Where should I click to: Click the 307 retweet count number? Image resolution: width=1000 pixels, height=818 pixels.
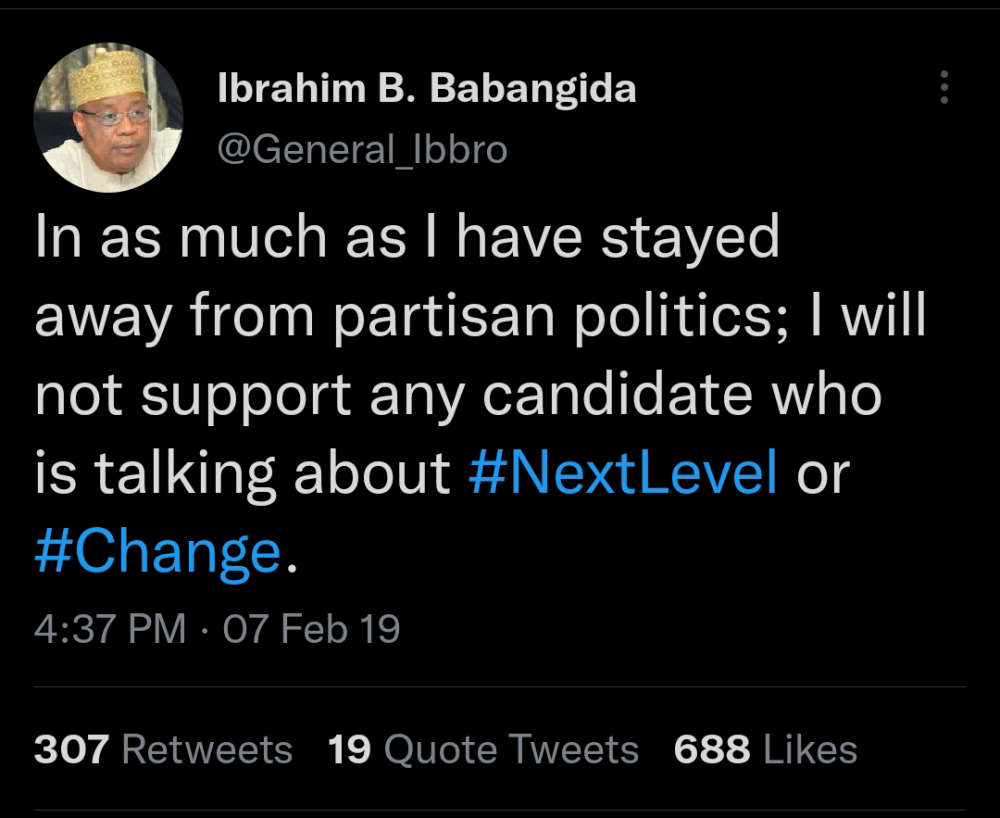[71, 749]
